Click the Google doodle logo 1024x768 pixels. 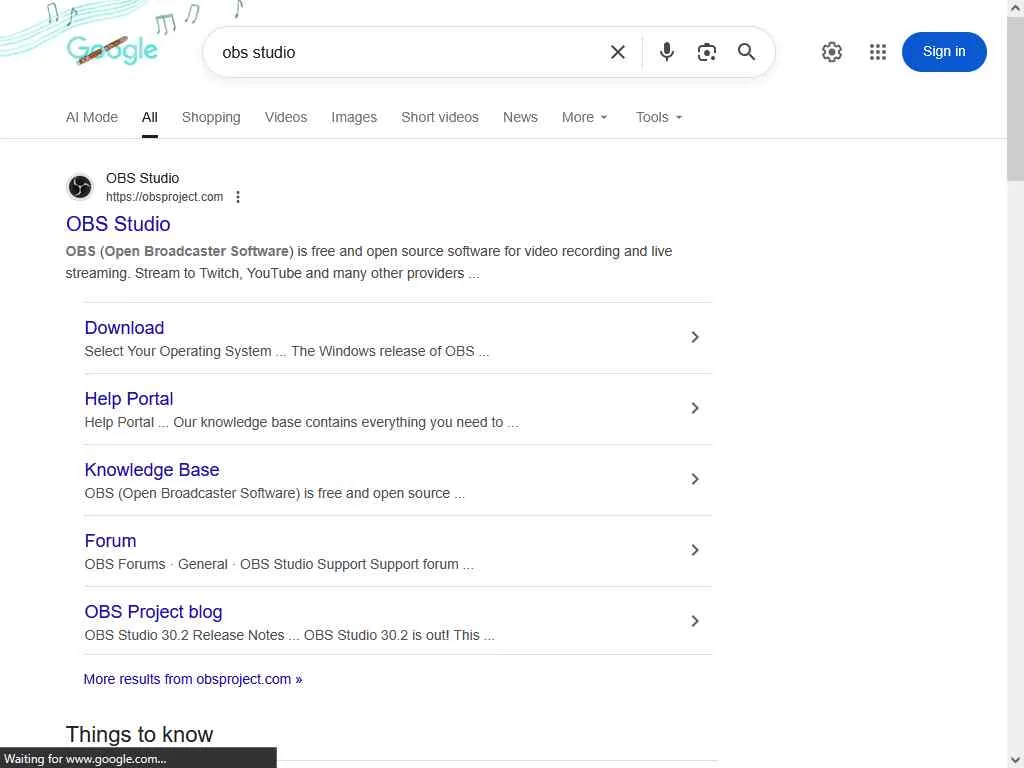tap(112, 49)
